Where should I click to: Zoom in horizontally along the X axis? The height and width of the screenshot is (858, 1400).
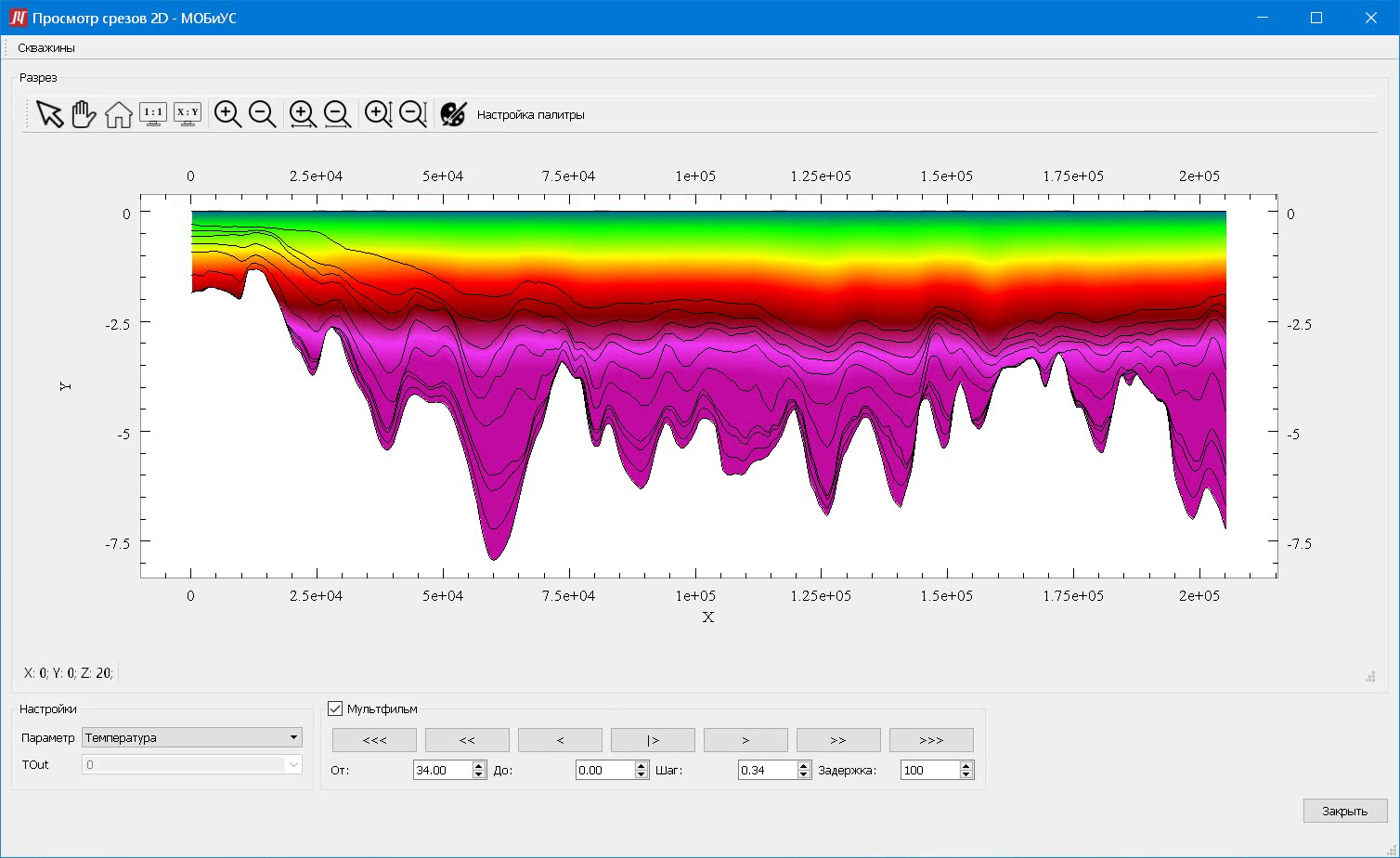[303, 114]
